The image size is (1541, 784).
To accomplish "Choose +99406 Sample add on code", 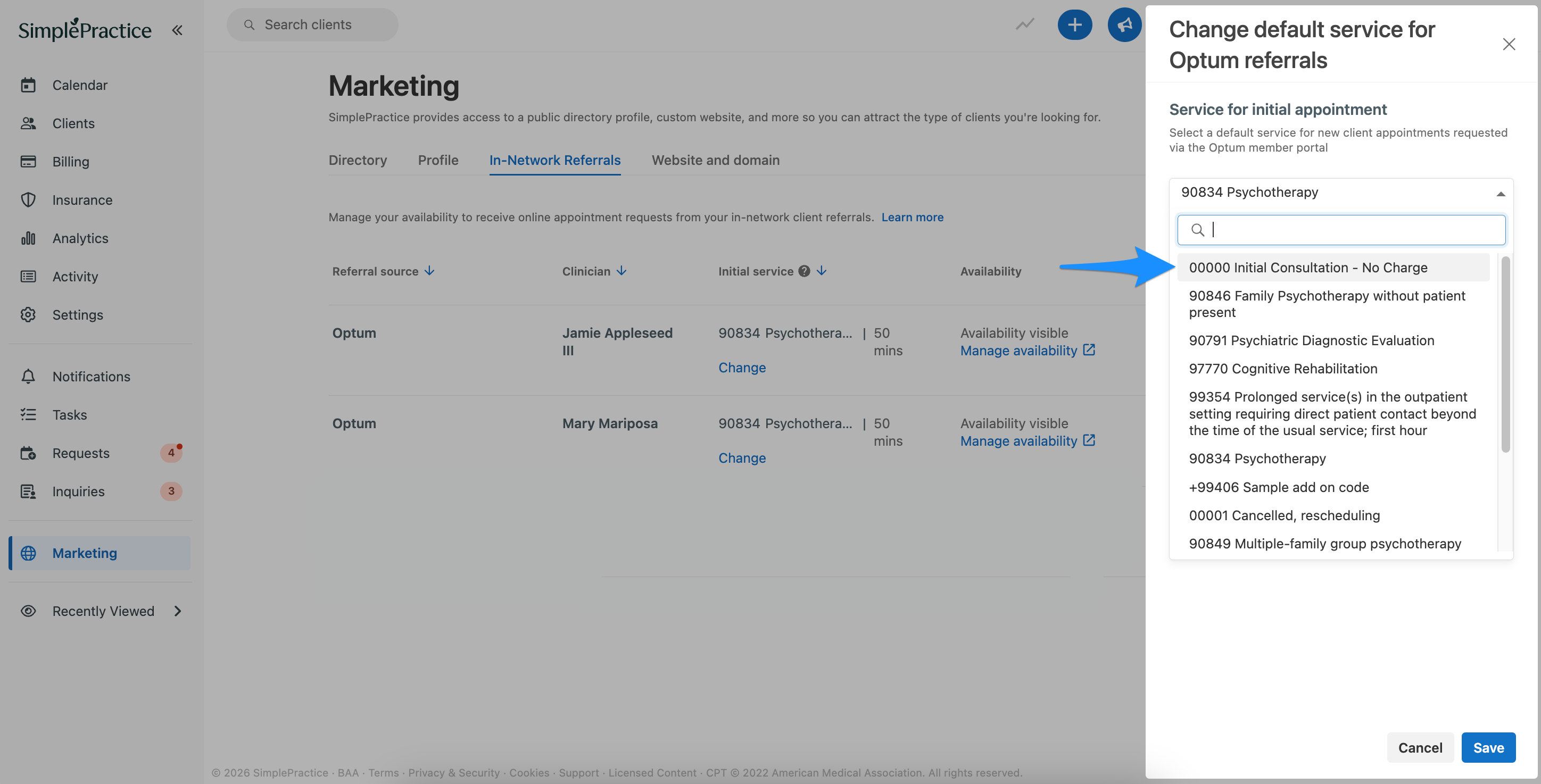I will 1333,487.
